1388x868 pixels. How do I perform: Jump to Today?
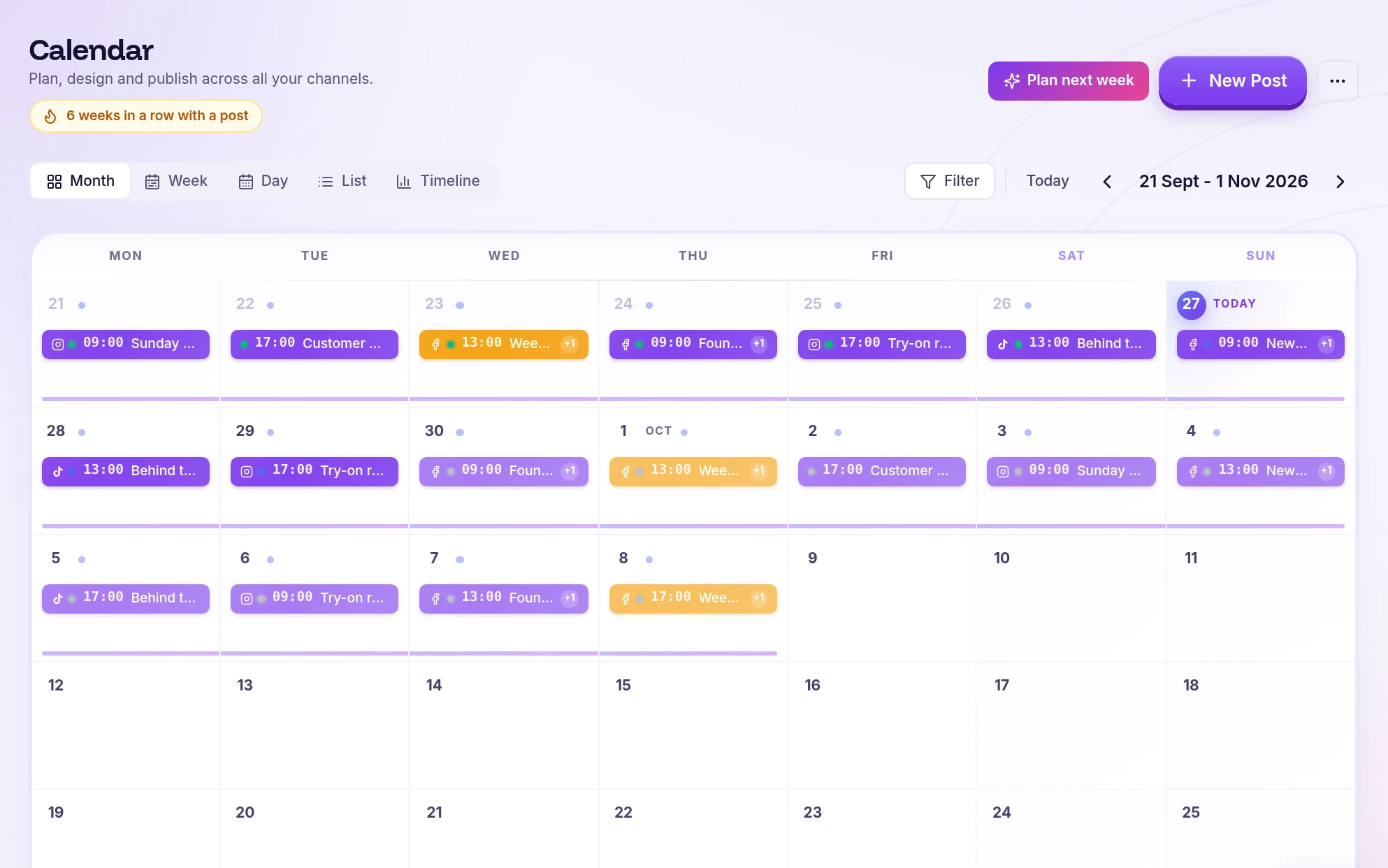point(1048,181)
